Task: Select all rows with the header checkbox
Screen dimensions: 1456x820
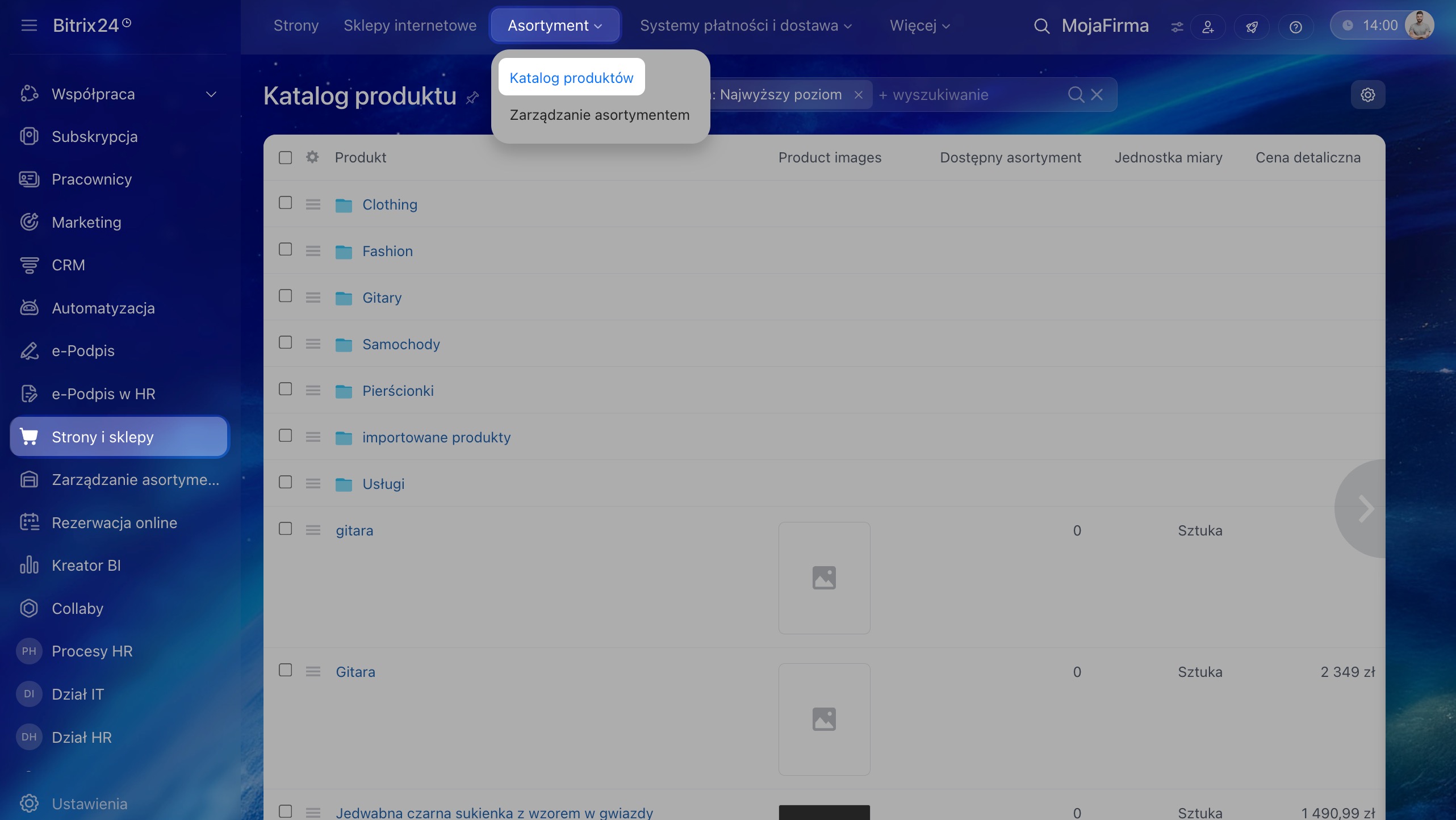Action: point(286,157)
